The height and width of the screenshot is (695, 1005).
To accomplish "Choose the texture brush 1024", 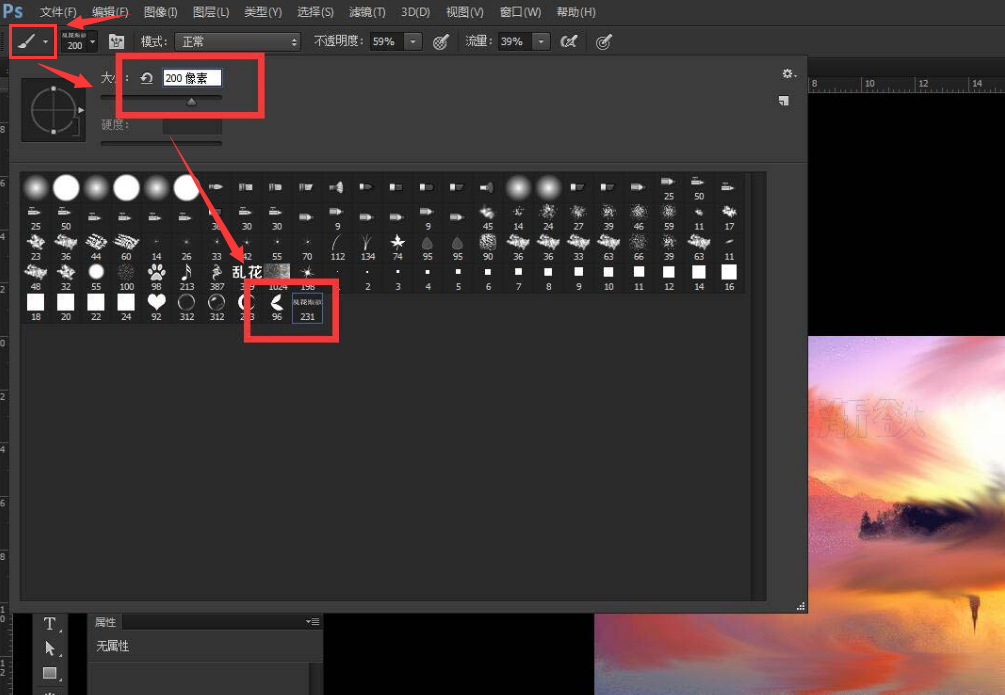I will 277,278.
